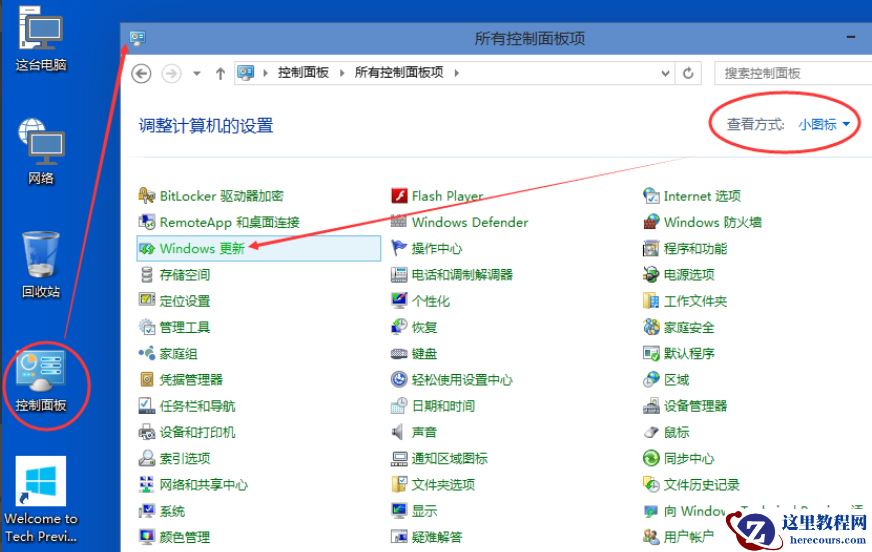This screenshot has width=872, height=552.
Task: Open 设备和打印机 icon
Action: click(x=147, y=432)
